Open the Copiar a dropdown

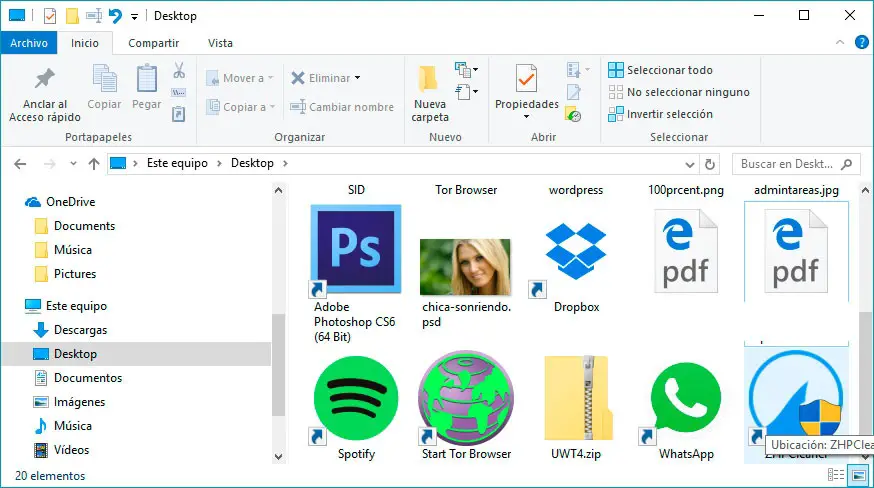pyautogui.click(x=241, y=107)
